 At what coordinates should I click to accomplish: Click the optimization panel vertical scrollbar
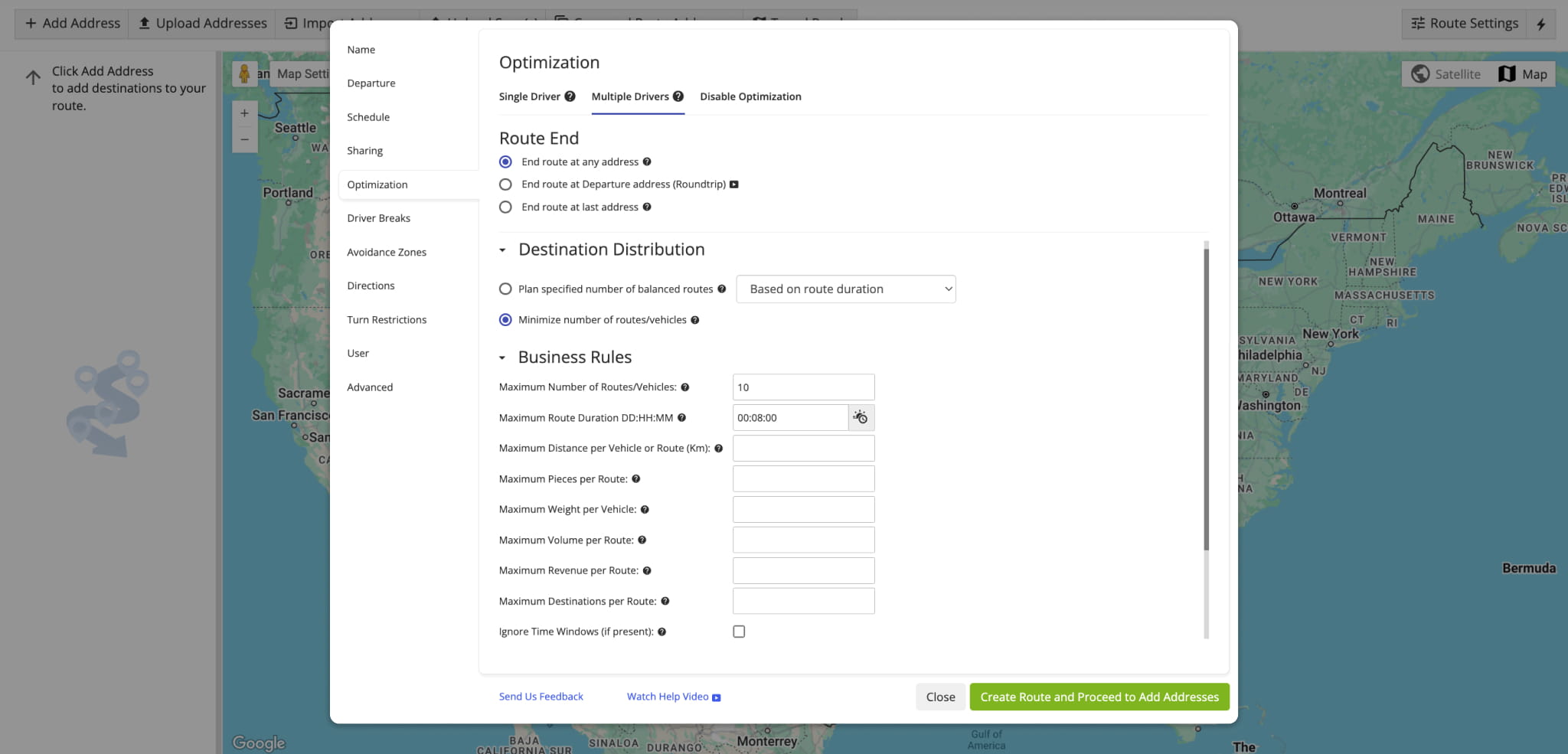pyautogui.click(x=1207, y=398)
